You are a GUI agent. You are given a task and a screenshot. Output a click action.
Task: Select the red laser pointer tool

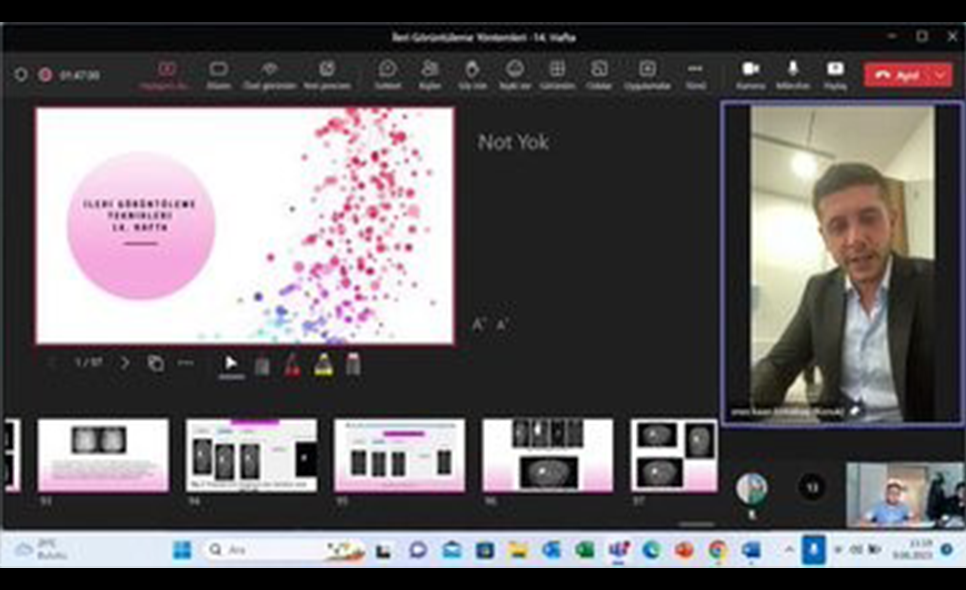pos(292,365)
